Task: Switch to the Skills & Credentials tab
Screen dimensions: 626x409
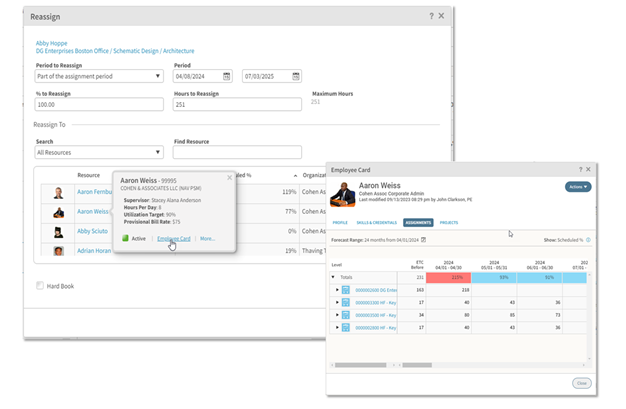Action: 377,222
